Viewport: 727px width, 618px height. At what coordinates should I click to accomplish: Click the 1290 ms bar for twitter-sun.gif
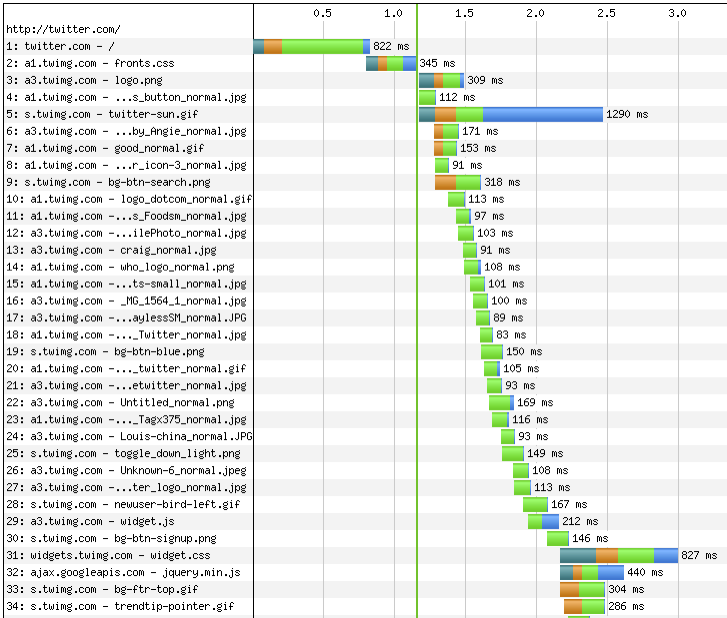tap(511, 114)
